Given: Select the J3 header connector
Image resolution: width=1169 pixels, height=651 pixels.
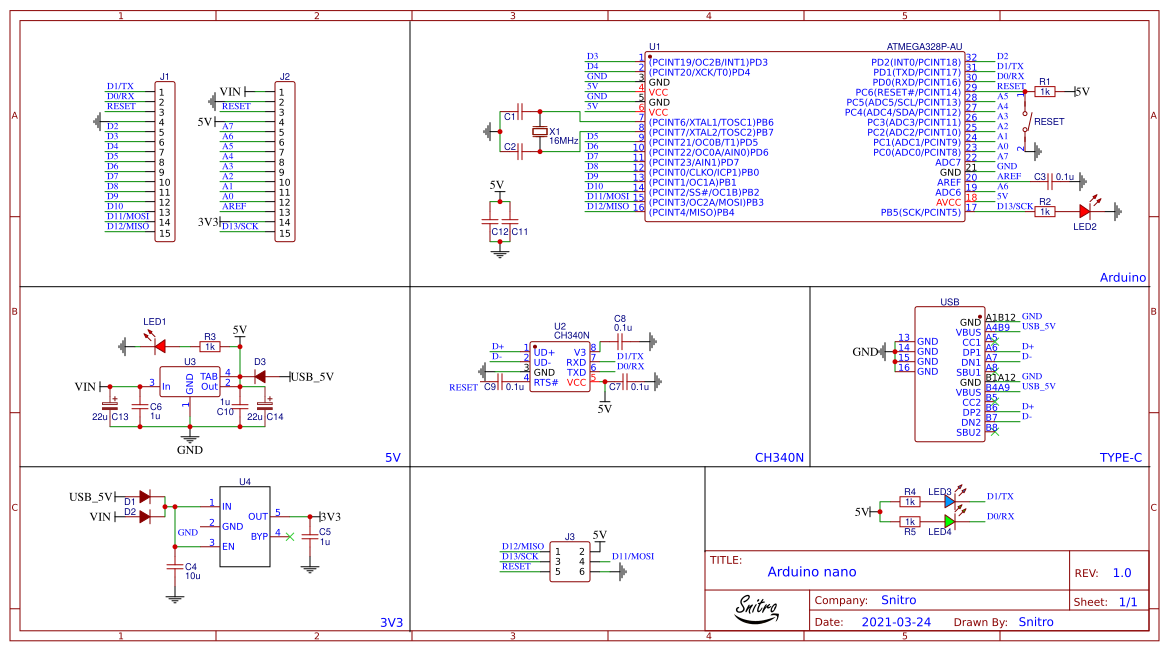Looking at the screenshot, I should click(569, 560).
